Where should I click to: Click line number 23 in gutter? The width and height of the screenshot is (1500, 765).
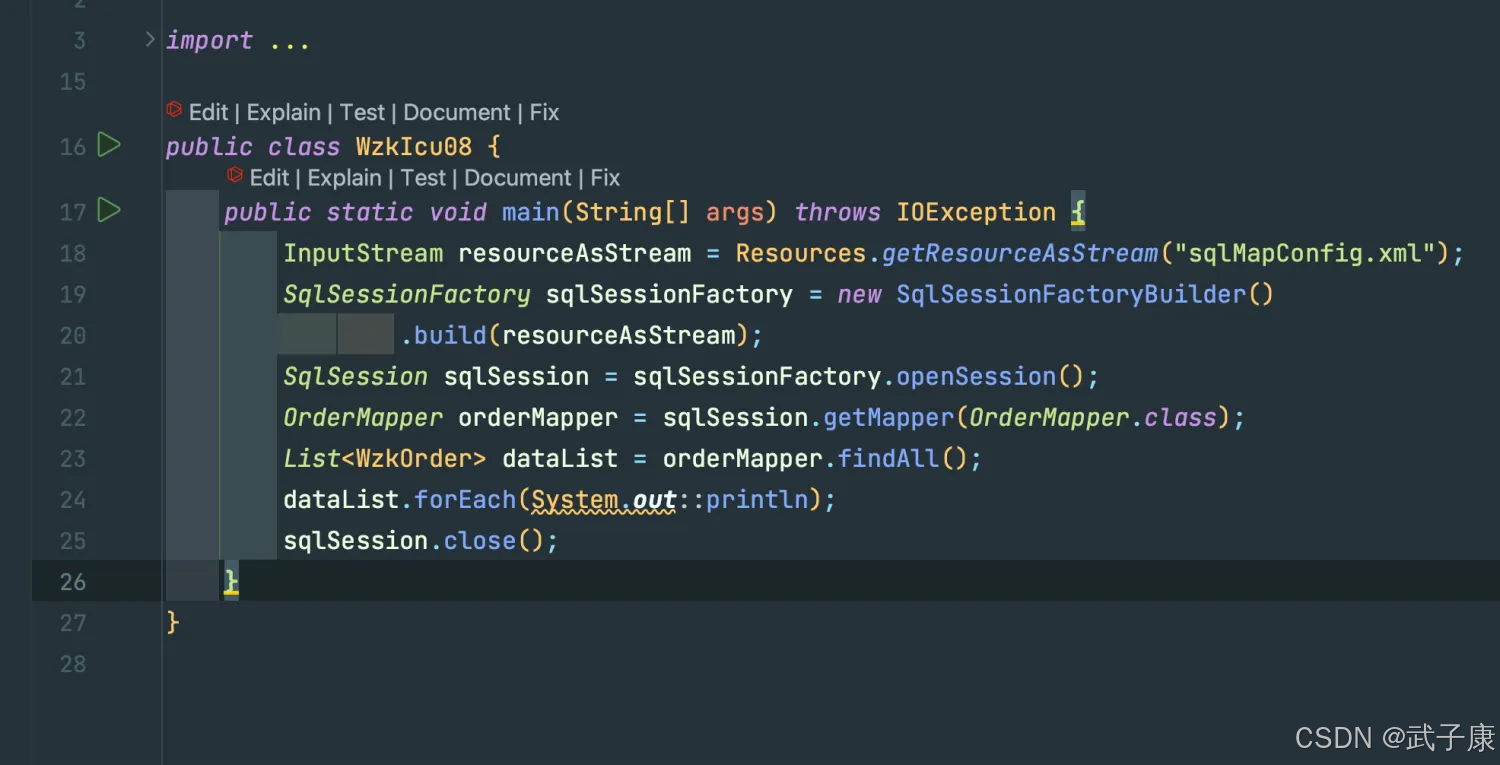coord(73,458)
